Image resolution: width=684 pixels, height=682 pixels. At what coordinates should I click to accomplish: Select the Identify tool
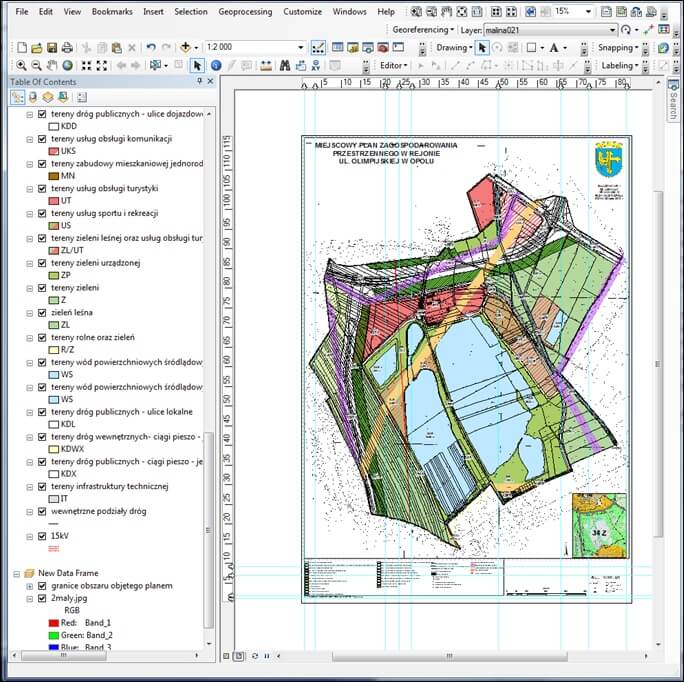click(x=216, y=65)
